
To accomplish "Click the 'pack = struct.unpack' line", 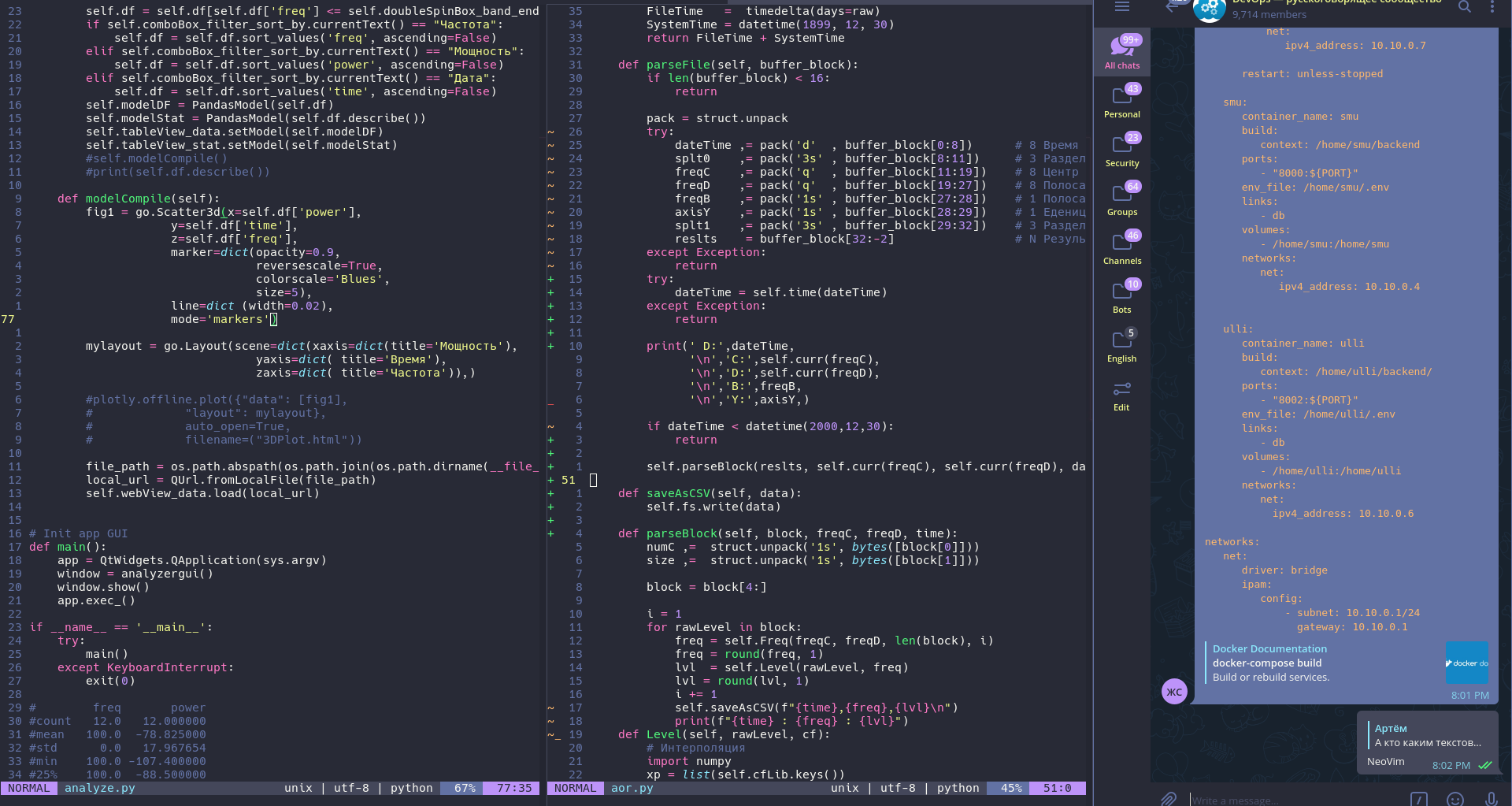I will click(x=717, y=118).
